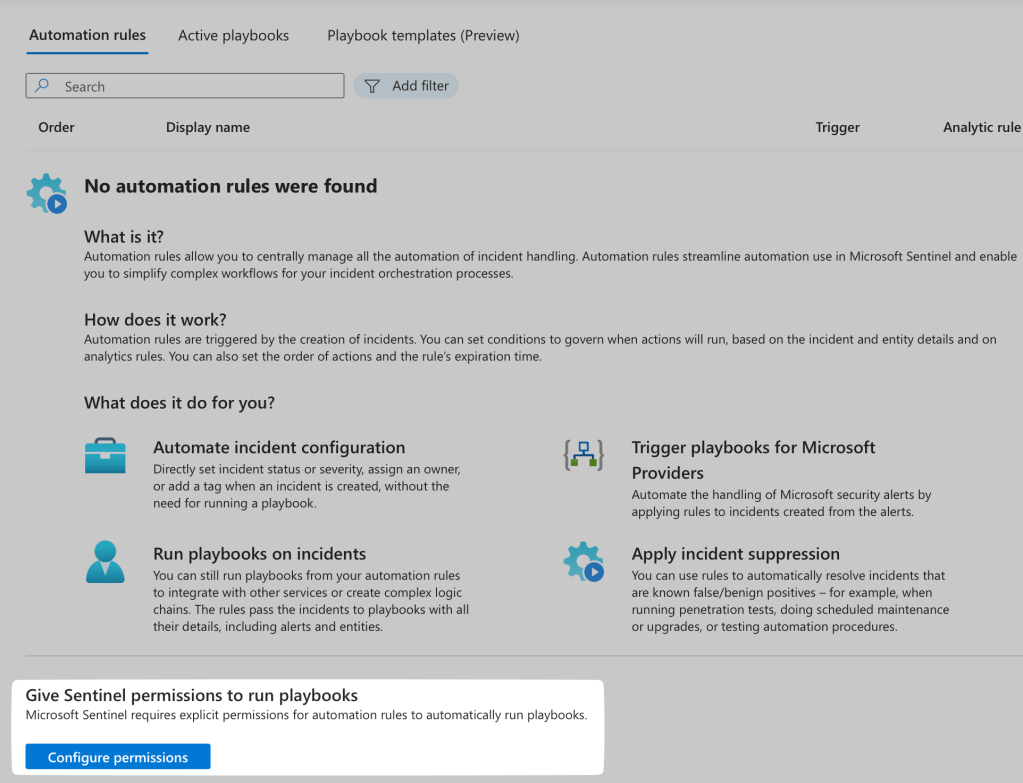Click the Automate incident configuration heading
This screenshot has width=1023, height=783.
click(x=279, y=448)
